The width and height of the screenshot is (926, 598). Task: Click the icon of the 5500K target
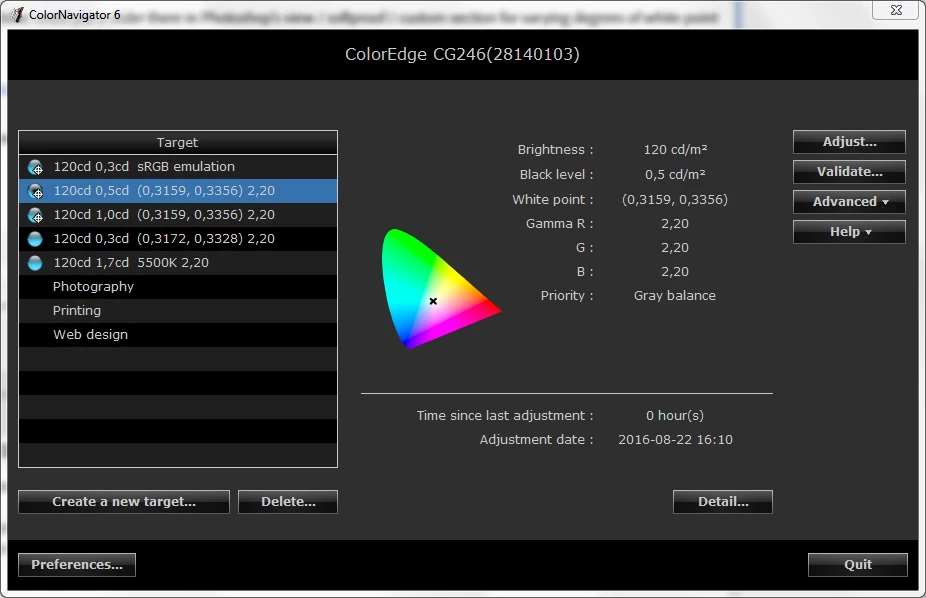[35, 263]
